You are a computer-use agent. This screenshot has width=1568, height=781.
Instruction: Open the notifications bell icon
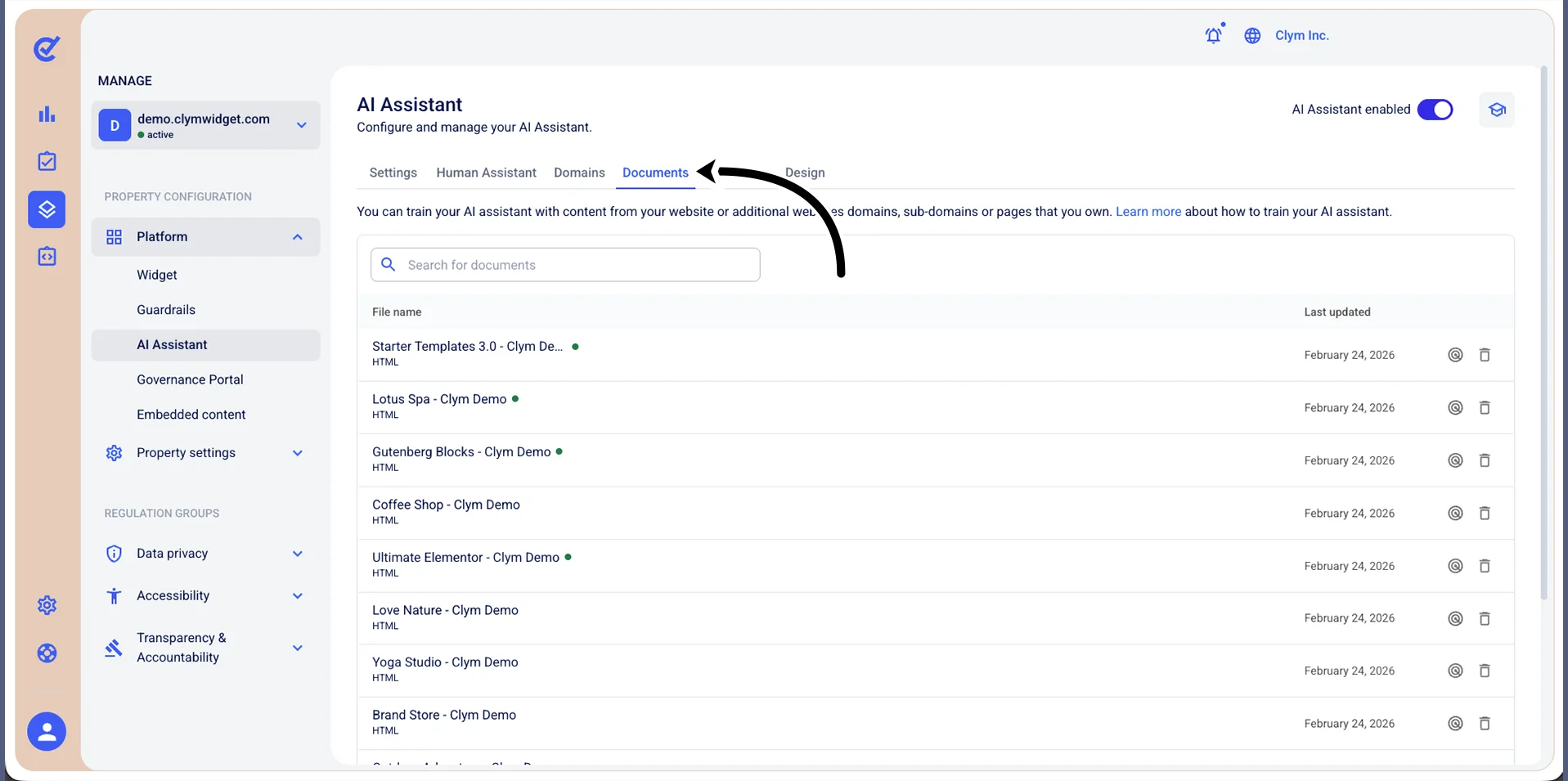click(x=1213, y=35)
